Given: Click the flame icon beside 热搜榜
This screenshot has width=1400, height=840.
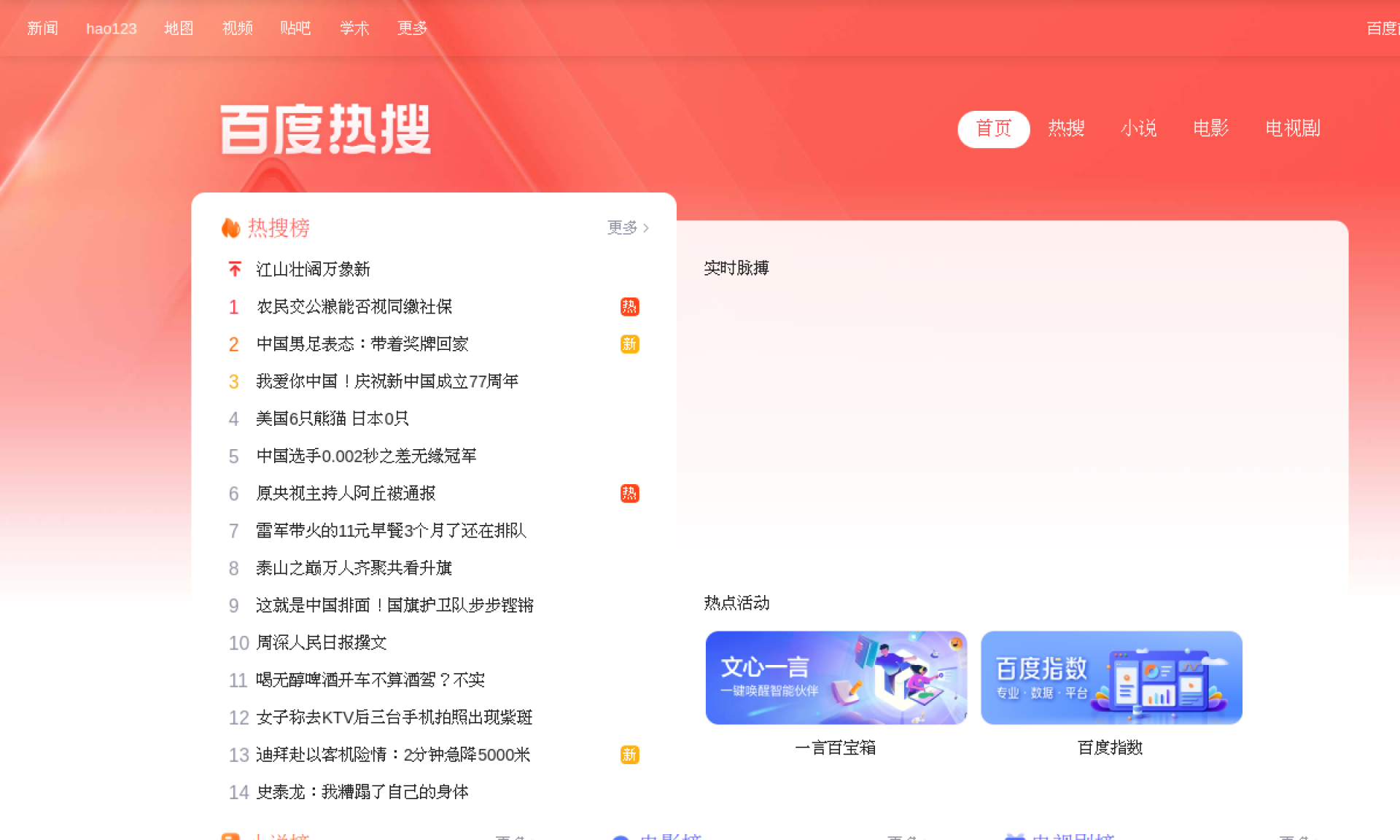Looking at the screenshot, I should pyautogui.click(x=230, y=228).
